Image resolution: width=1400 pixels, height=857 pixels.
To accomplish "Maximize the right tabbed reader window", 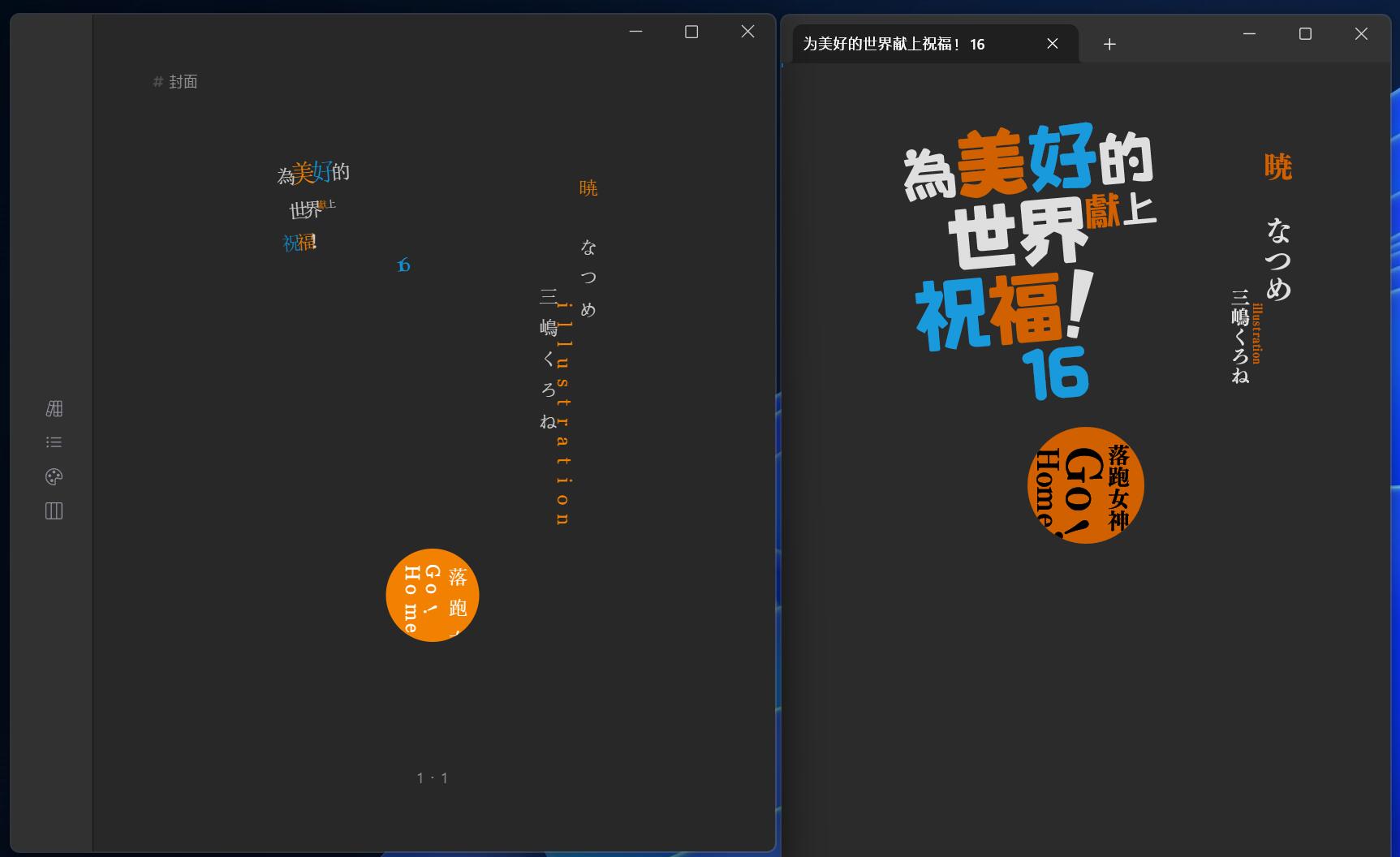I will (1305, 33).
